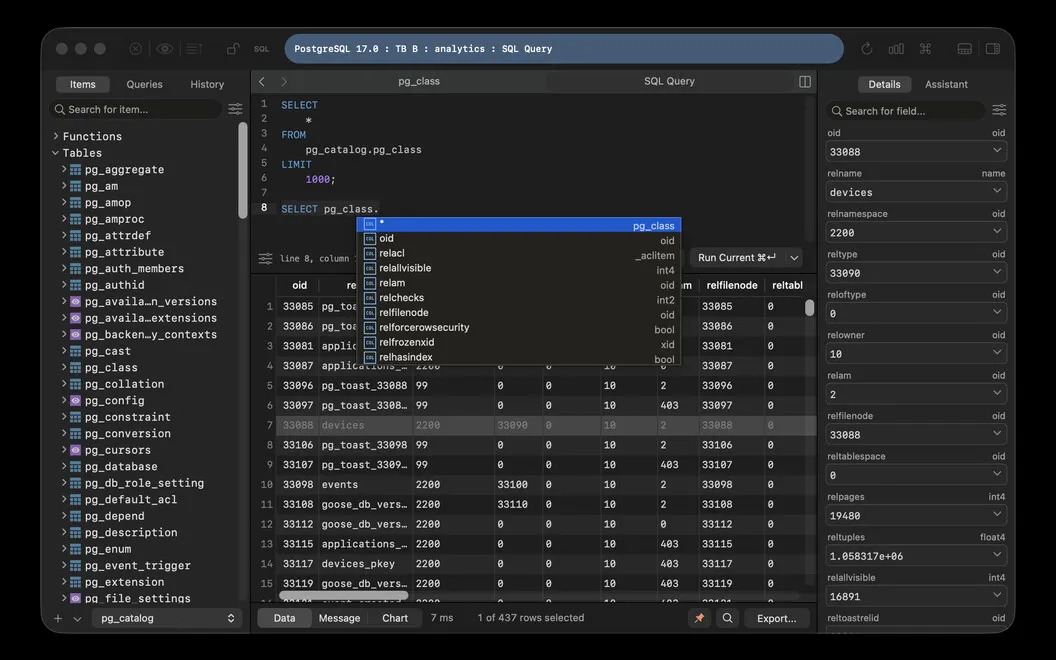The width and height of the screenshot is (1056, 660).
Task: Click the relfilenode column header
Action: [731, 286]
